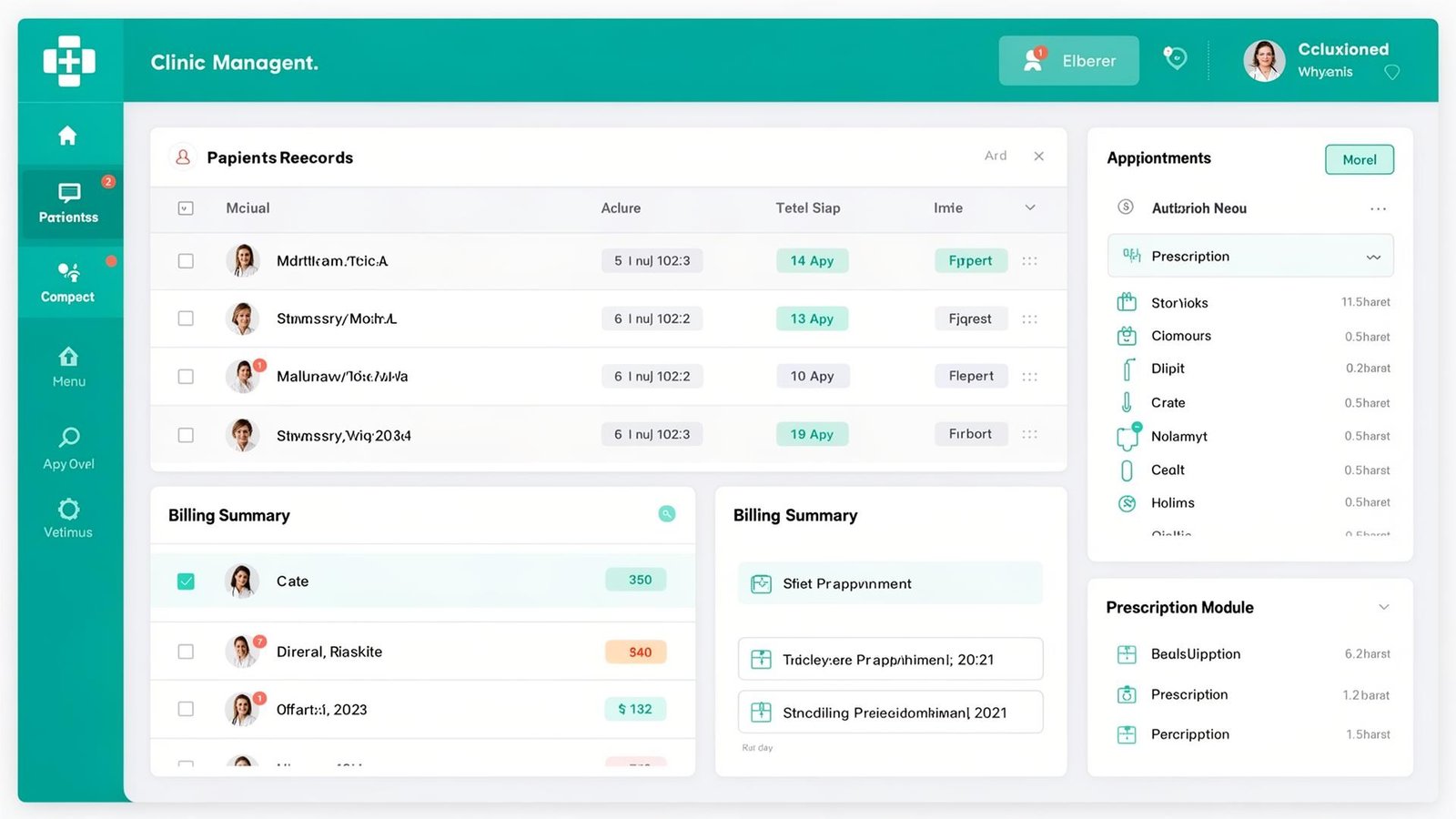1456x819 pixels.
Task: Collapse the Prescription Module section
Action: coord(1383,606)
